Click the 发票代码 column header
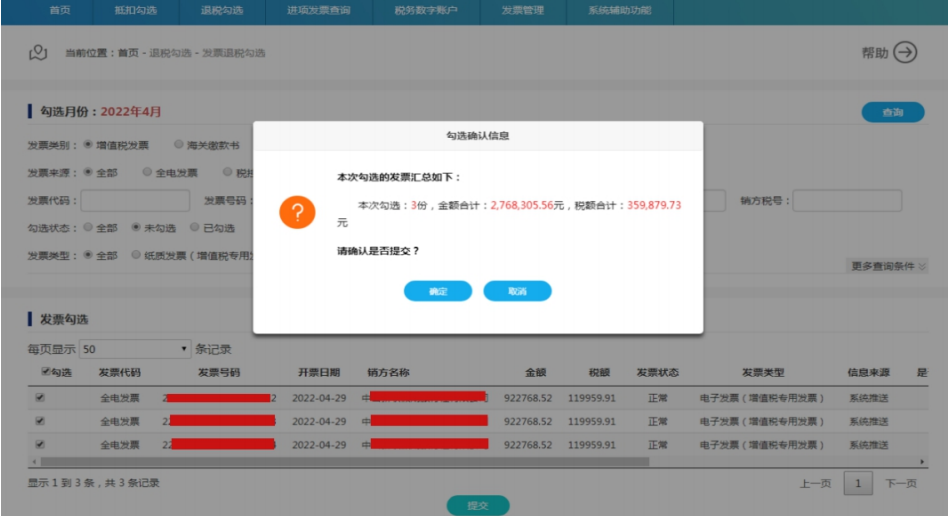This screenshot has height=516, width=951. click(x=119, y=372)
